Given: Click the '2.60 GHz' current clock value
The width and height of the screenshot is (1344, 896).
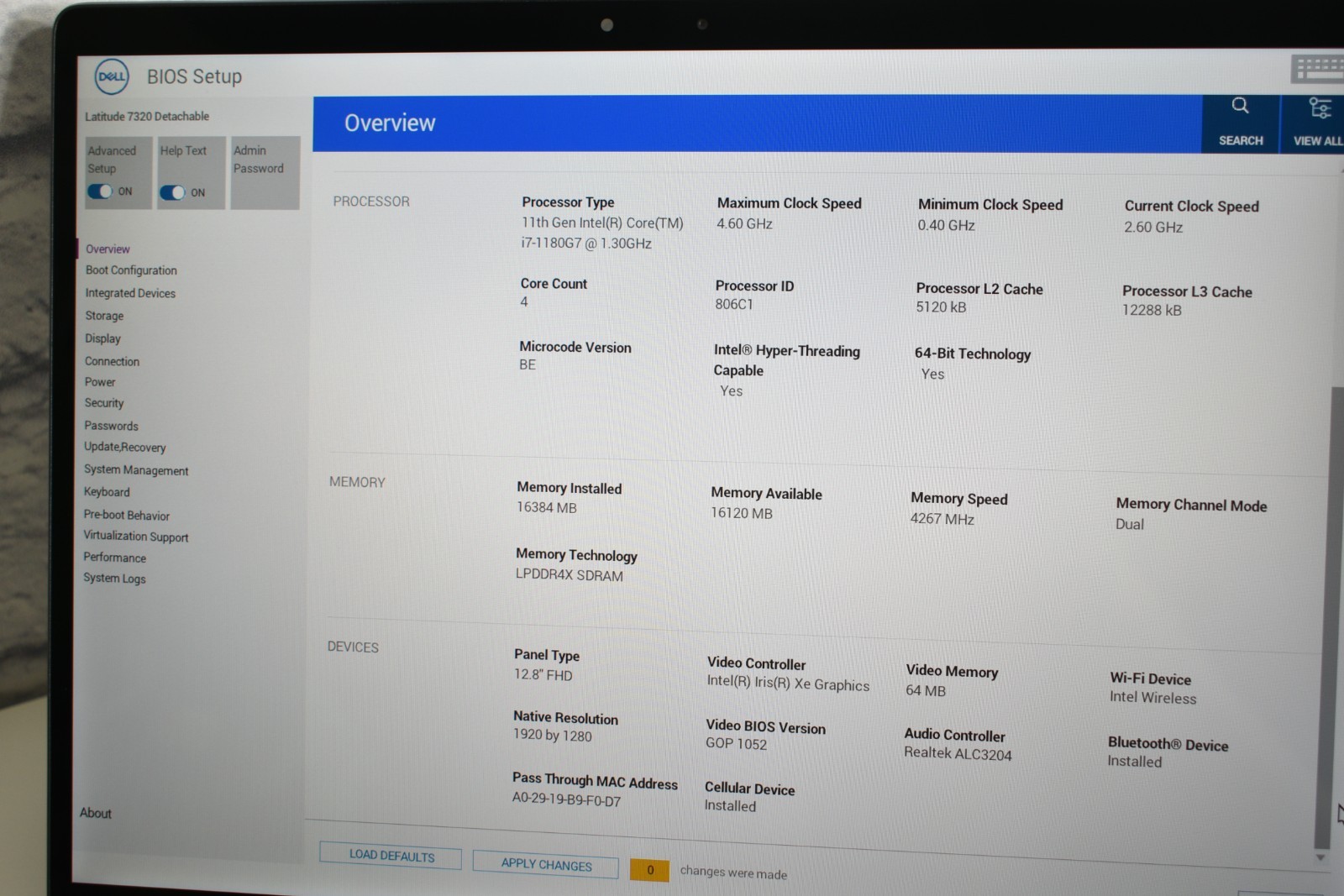Looking at the screenshot, I should (1153, 228).
